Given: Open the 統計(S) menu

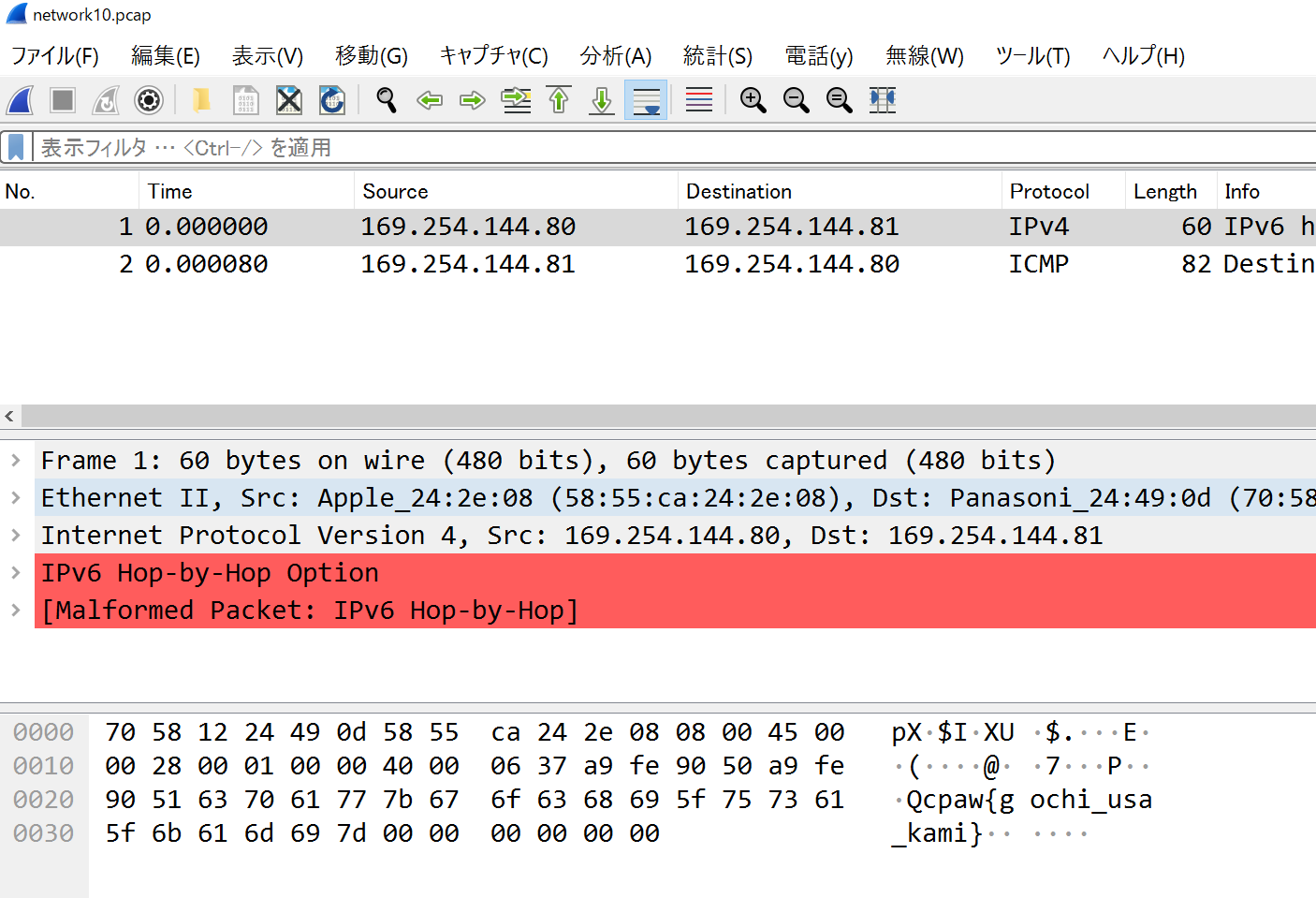Looking at the screenshot, I should pyautogui.click(x=718, y=56).
